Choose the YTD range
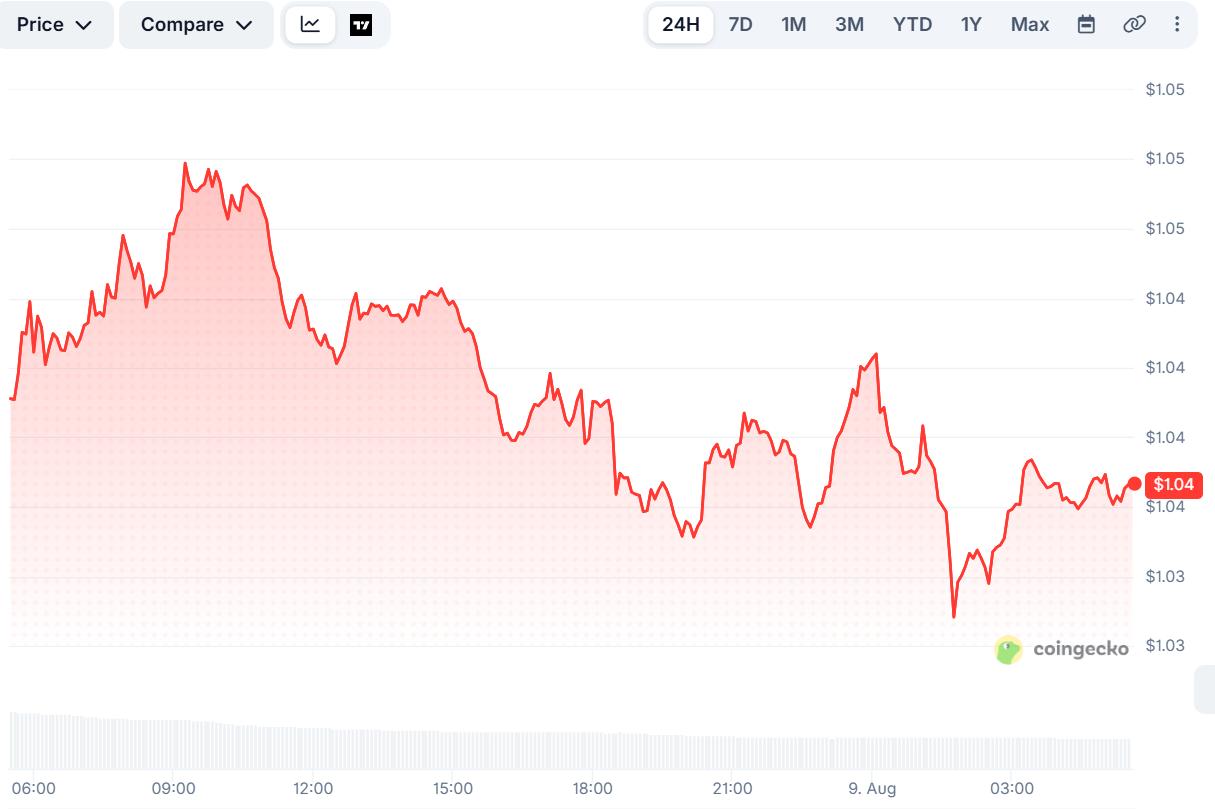 pyautogui.click(x=912, y=25)
